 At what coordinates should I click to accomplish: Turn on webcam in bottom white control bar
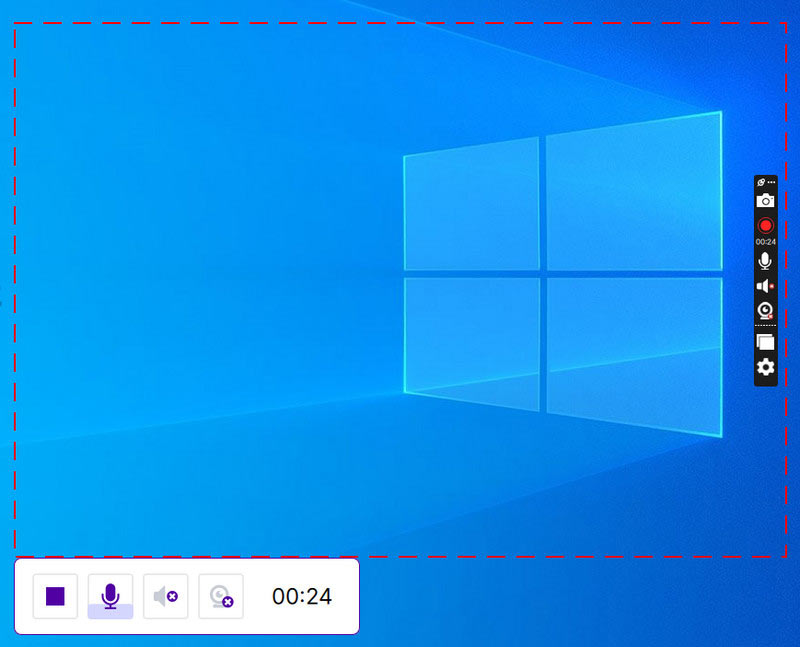coord(221,597)
